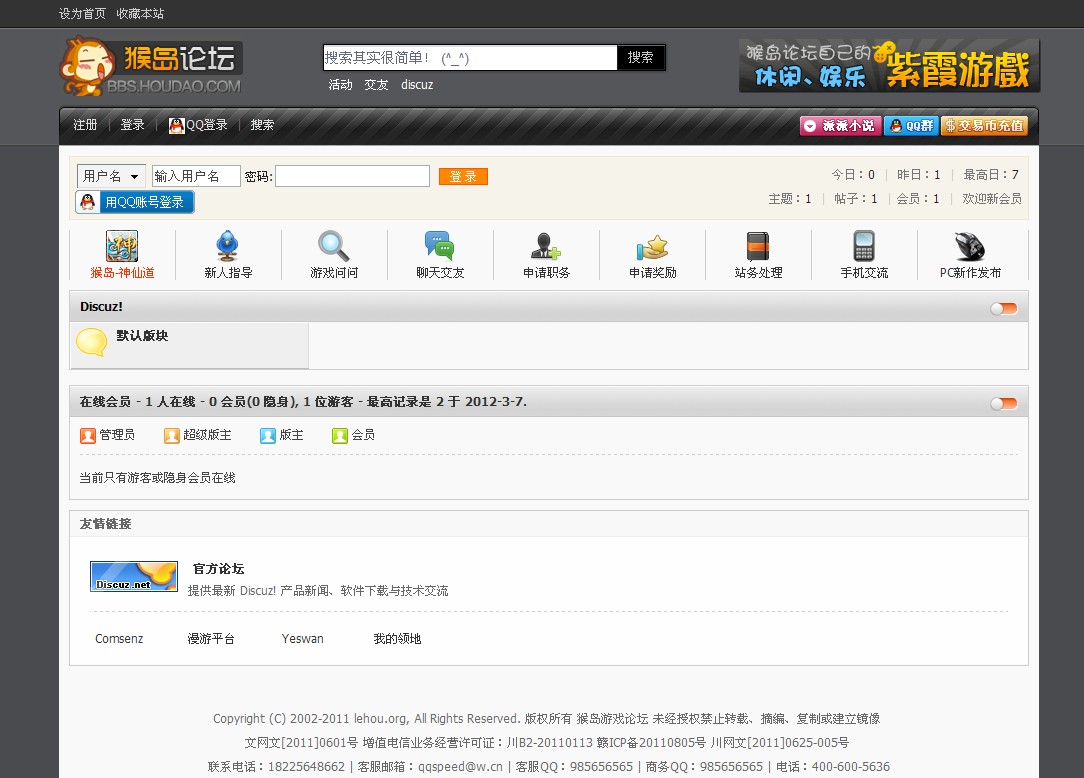Open the PC新作发布 mouse icon
Screen dimensions: 1084x778
[x=969, y=246]
